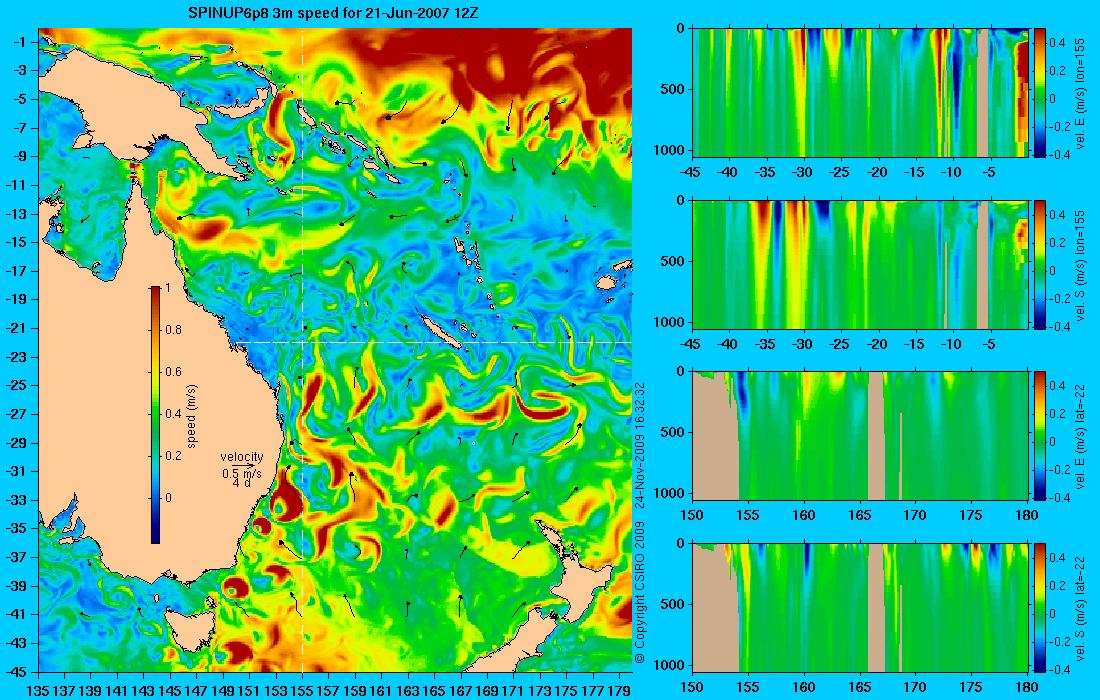Click the title 'SPINUP6p8 3m speed for 21-Jun-2007 12Z'
This screenshot has width=1100, height=700.
click(x=333, y=12)
